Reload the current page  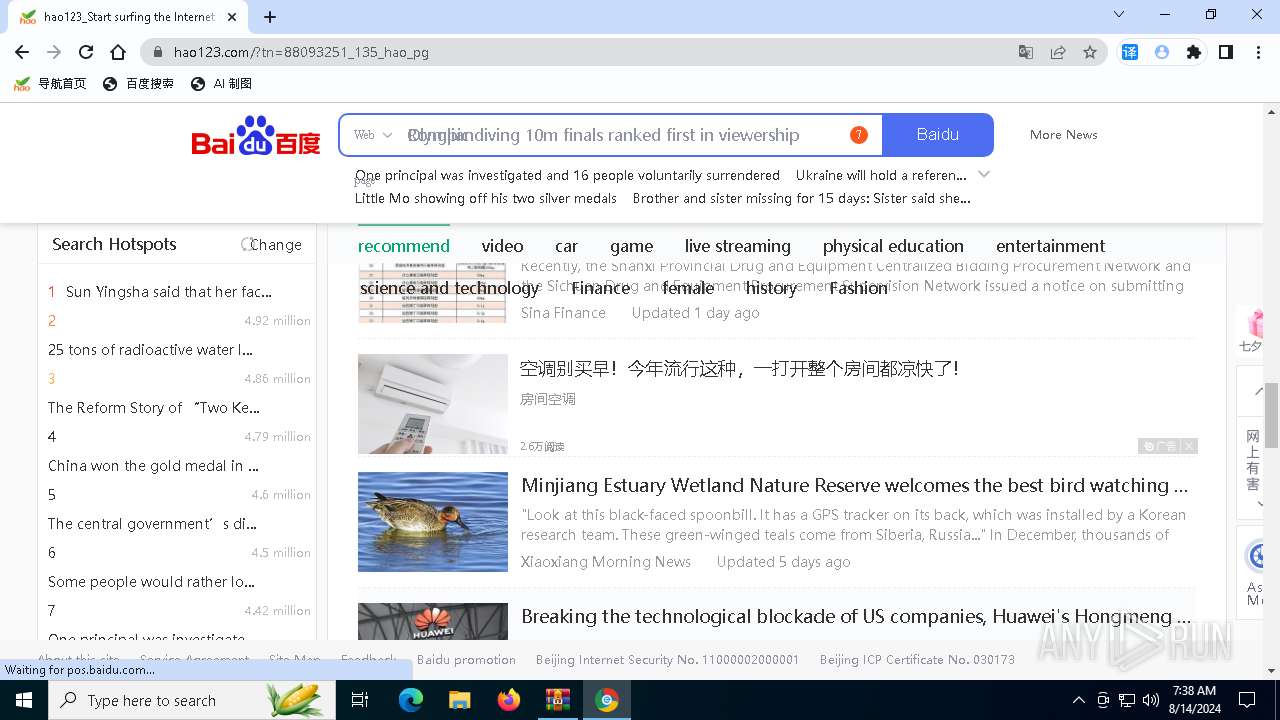[86, 52]
